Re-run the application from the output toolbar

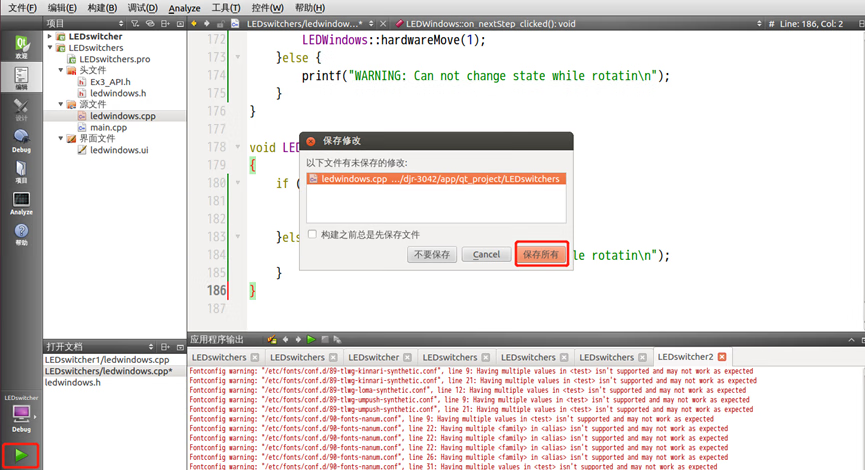[x=311, y=339]
